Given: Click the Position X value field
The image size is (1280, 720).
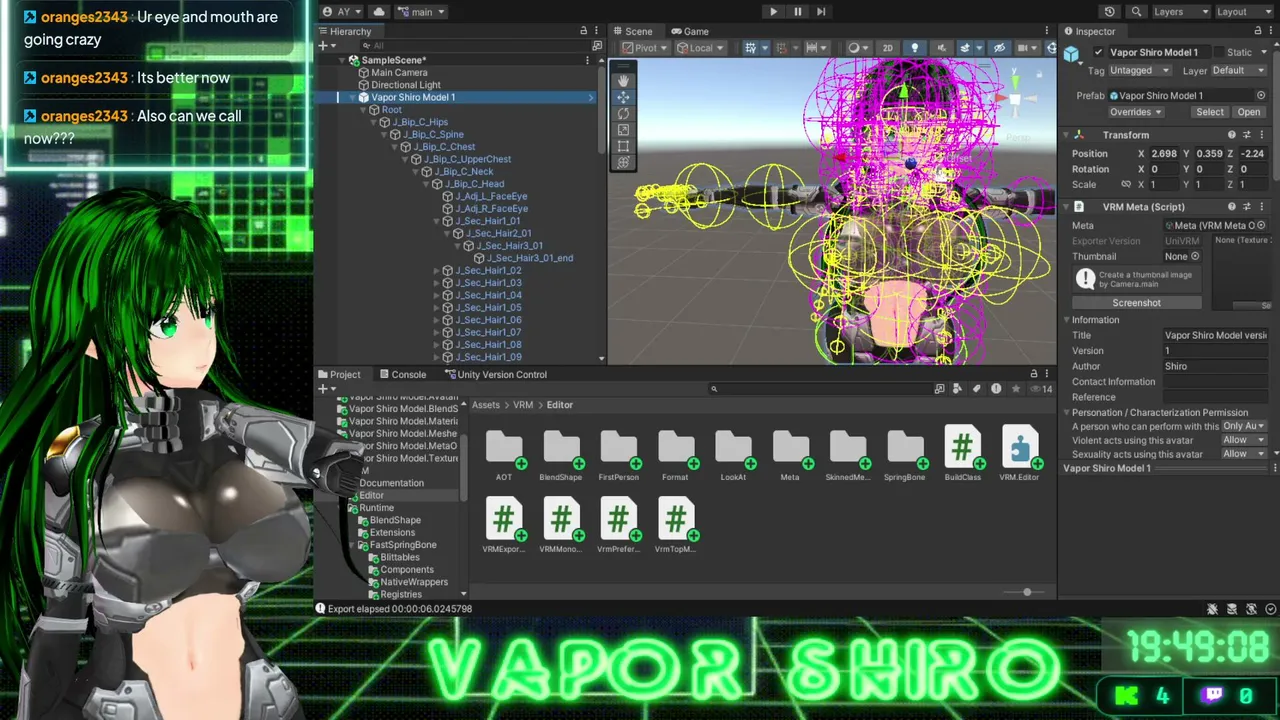Looking at the screenshot, I should coord(1164,154).
